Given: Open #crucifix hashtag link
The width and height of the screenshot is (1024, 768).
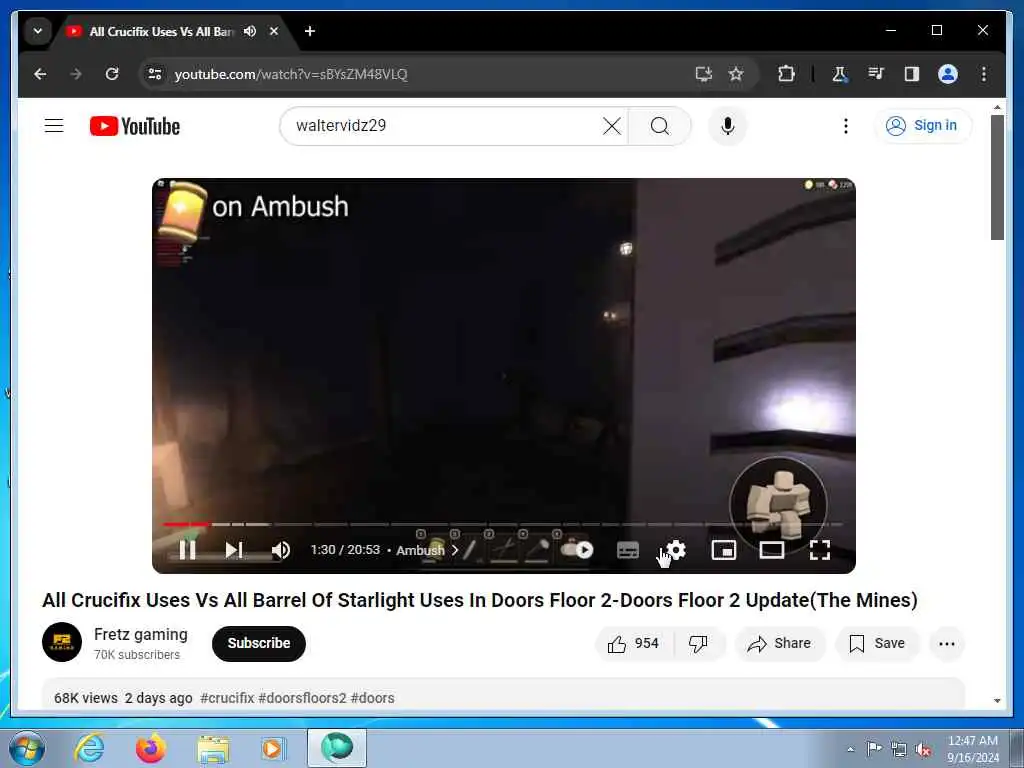Looking at the screenshot, I should 227,697.
